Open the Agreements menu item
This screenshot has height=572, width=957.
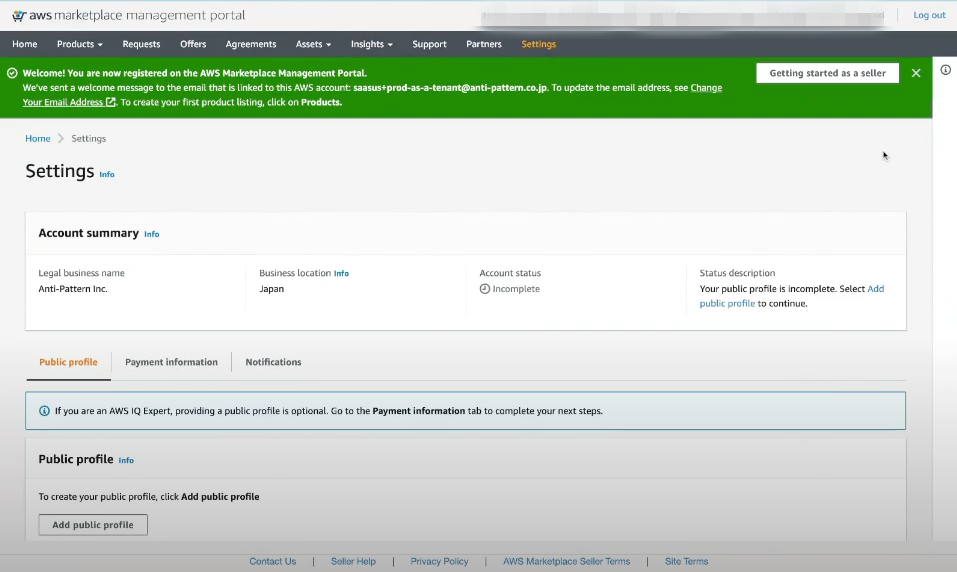coord(251,44)
